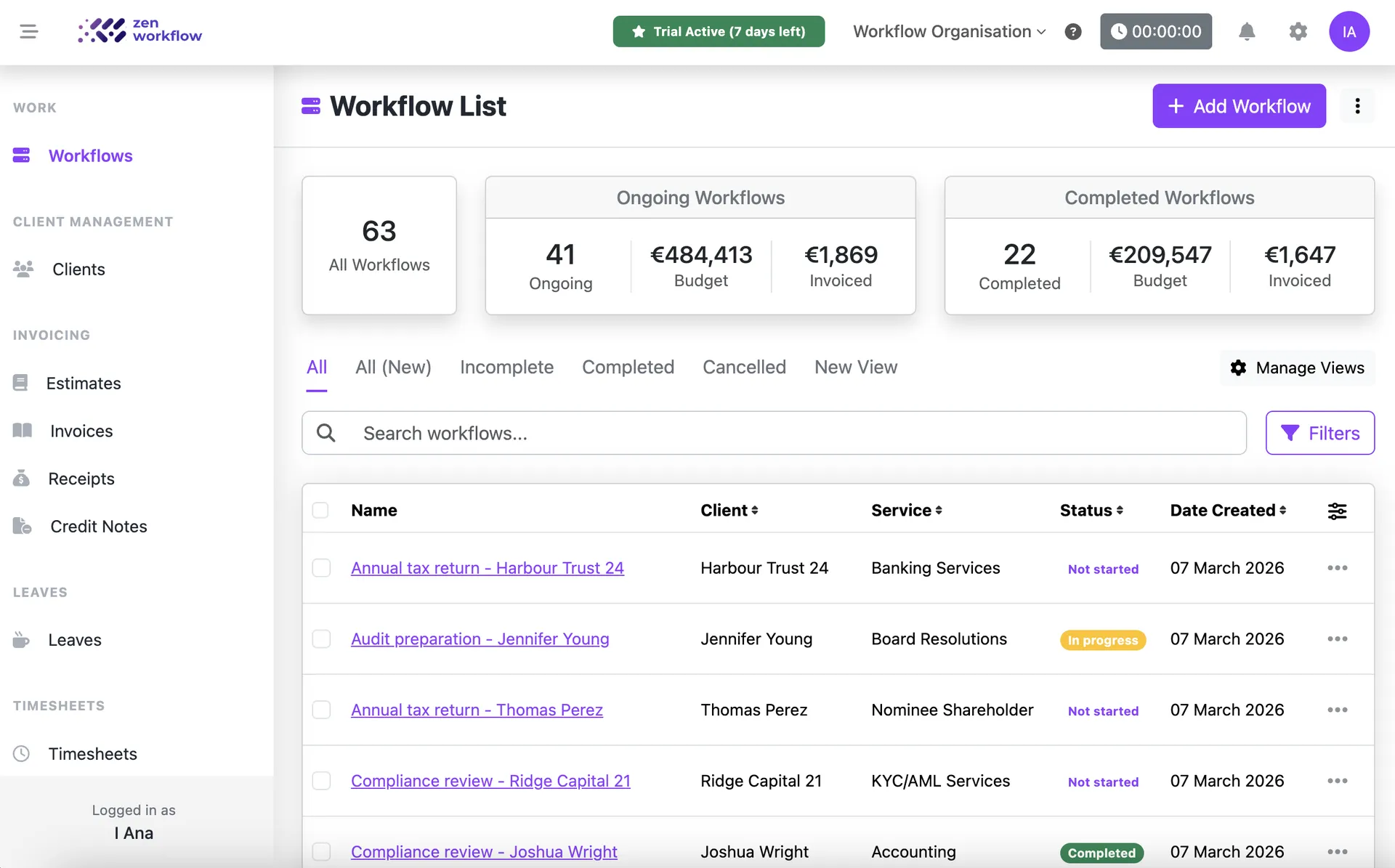Check the Audit preparation row checkbox
Image resolution: width=1395 pixels, height=868 pixels.
(321, 639)
